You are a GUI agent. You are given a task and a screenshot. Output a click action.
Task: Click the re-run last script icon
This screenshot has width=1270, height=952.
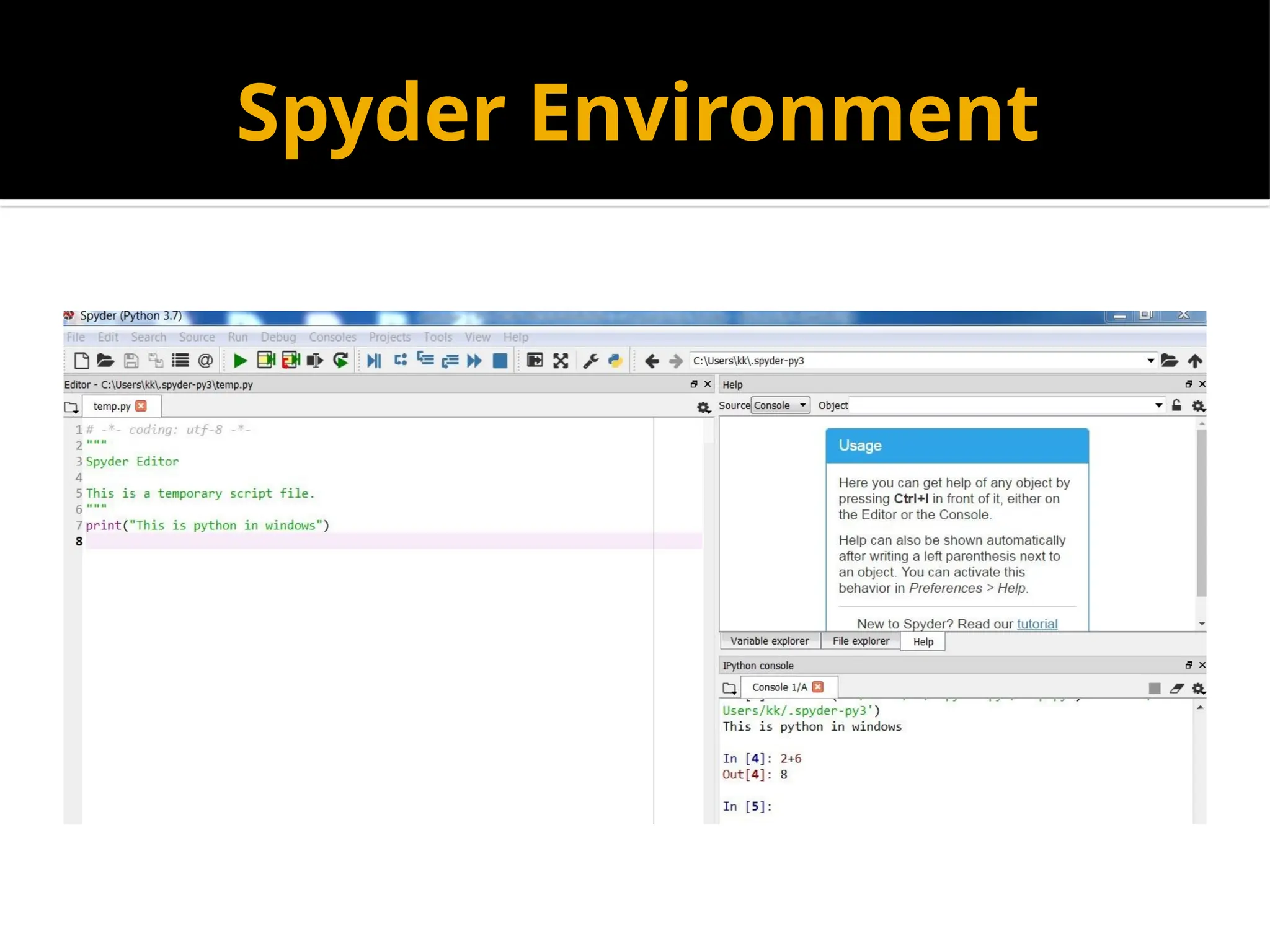coord(340,361)
